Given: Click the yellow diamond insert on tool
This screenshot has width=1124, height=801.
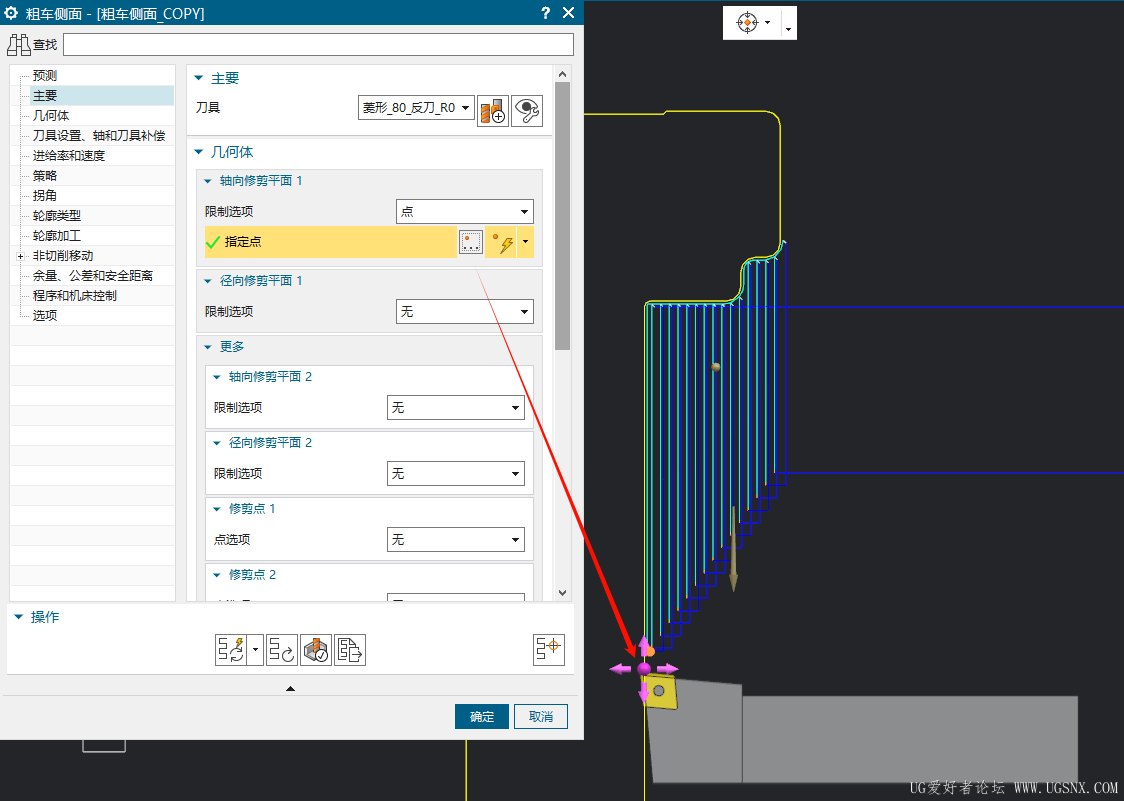Looking at the screenshot, I should tap(662, 691).
